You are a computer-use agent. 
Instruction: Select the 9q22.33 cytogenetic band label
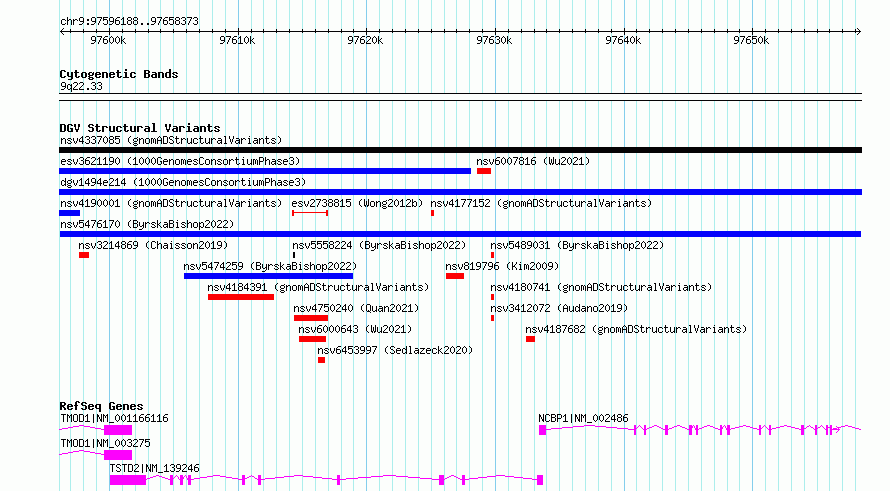pyautogui.click(x=81, y=86)
